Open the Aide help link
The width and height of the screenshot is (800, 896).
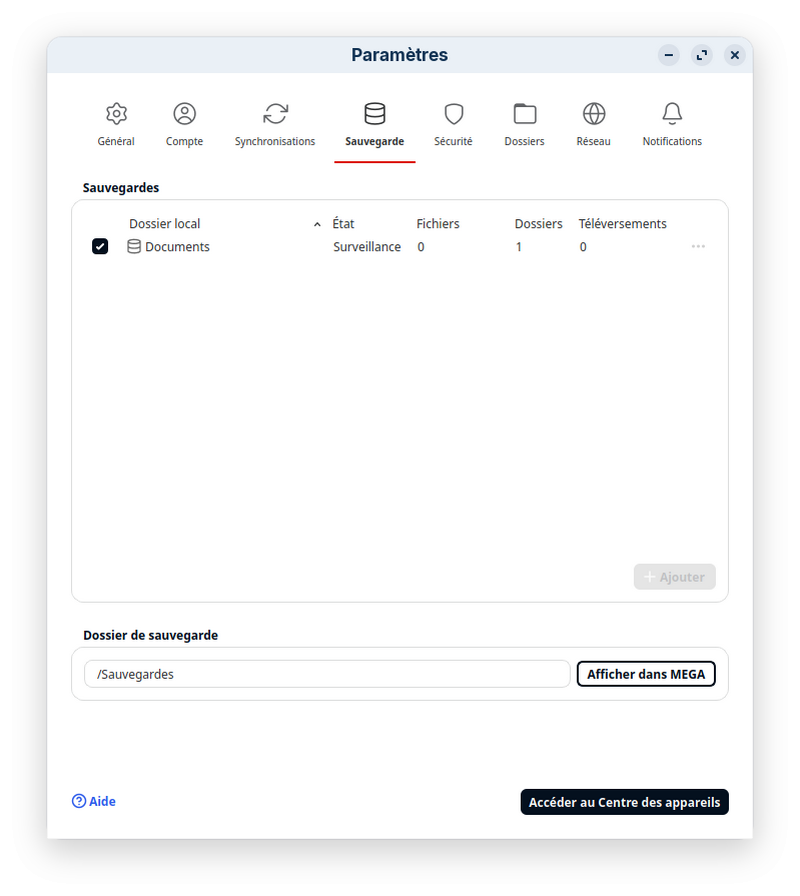[94, 801]
